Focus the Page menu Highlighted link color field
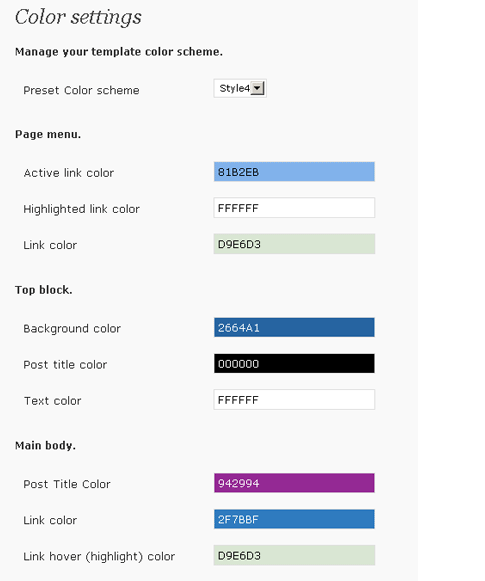 (294, 208)
